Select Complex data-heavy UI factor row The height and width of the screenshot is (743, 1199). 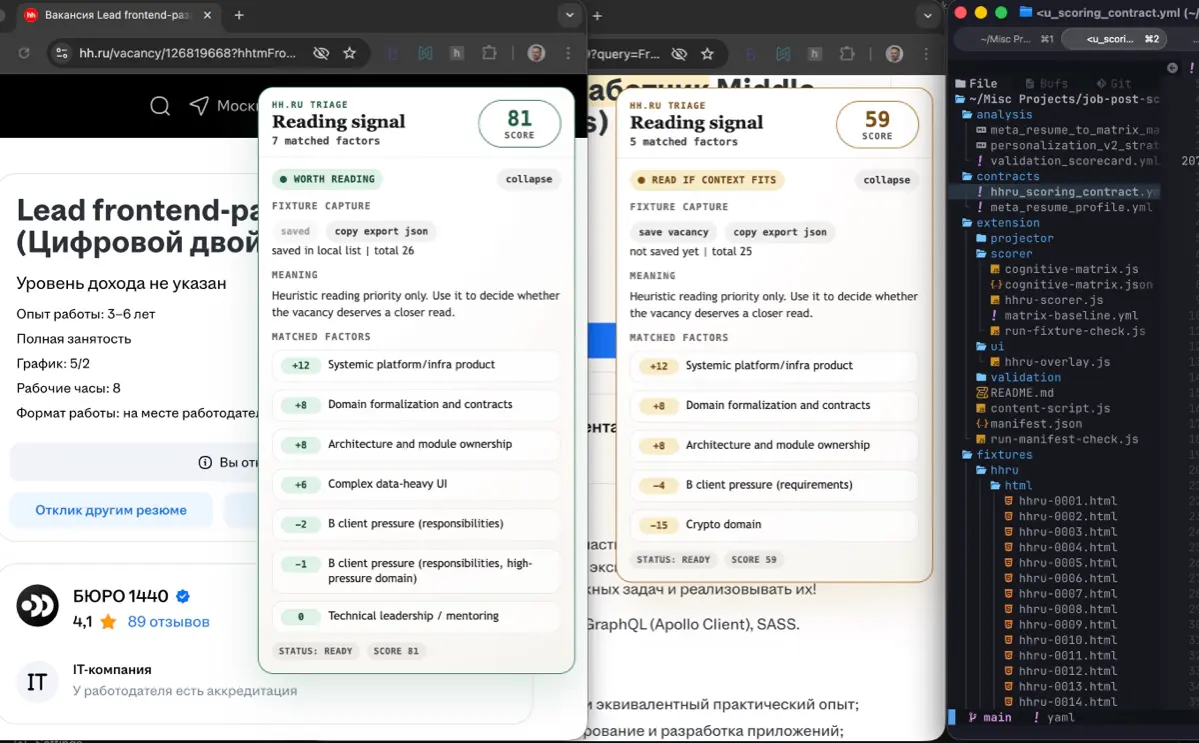(x=417, y=484)
